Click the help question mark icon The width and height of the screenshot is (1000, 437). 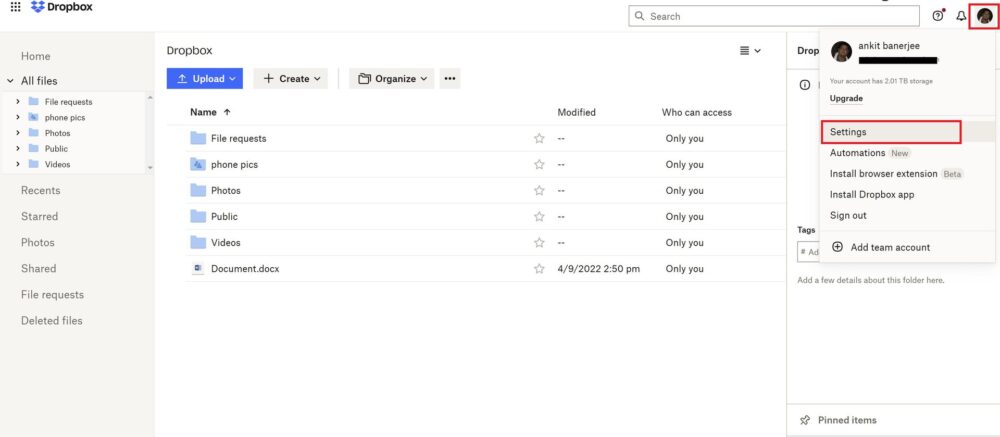pos(937,16)
